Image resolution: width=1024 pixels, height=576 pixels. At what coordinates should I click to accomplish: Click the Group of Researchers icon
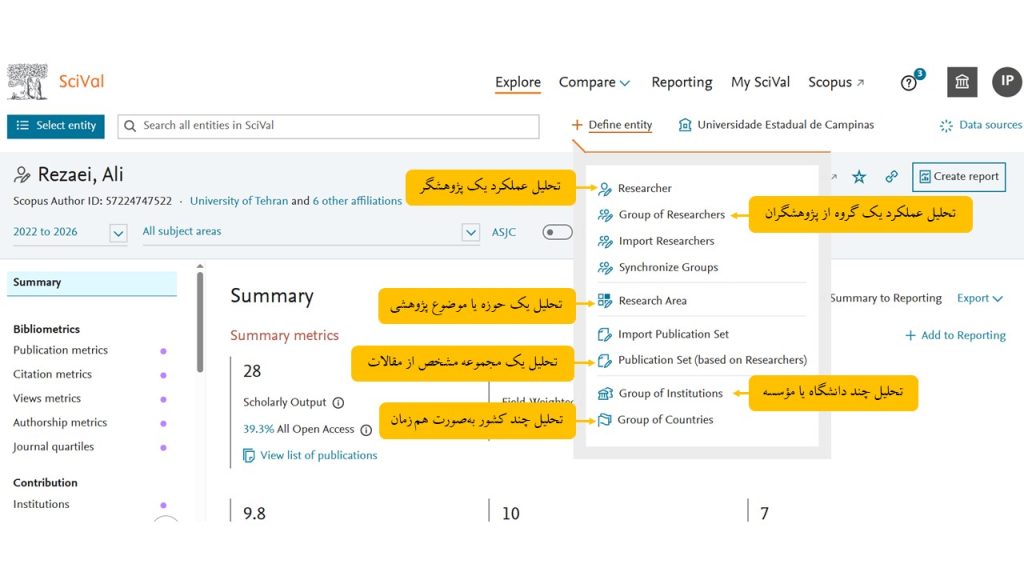tap(605, 215)
